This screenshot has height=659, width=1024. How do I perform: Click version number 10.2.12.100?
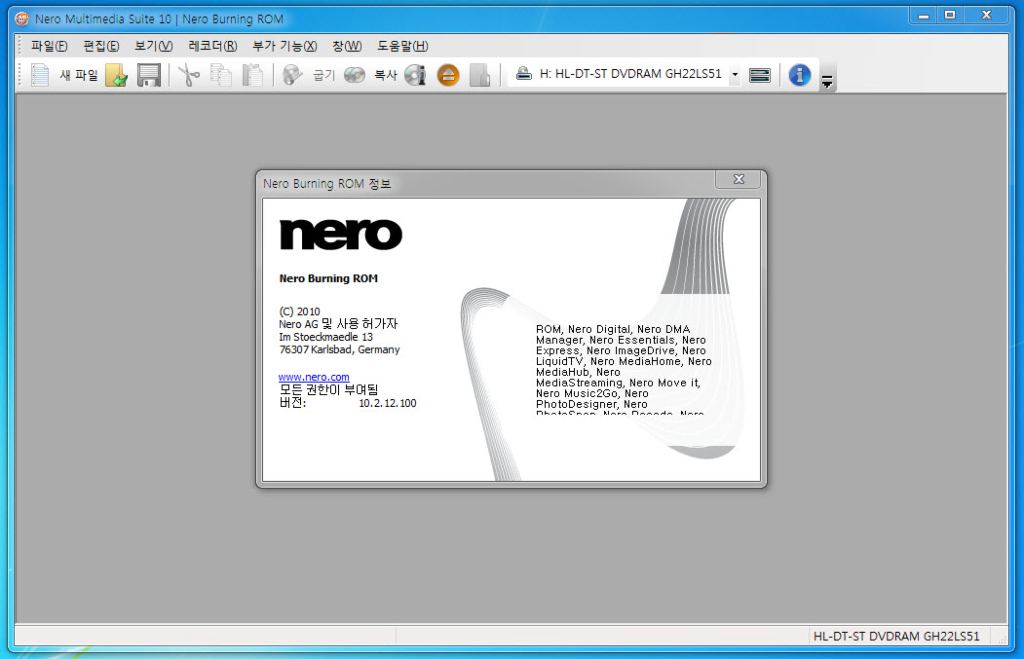(x=387, y=404)
